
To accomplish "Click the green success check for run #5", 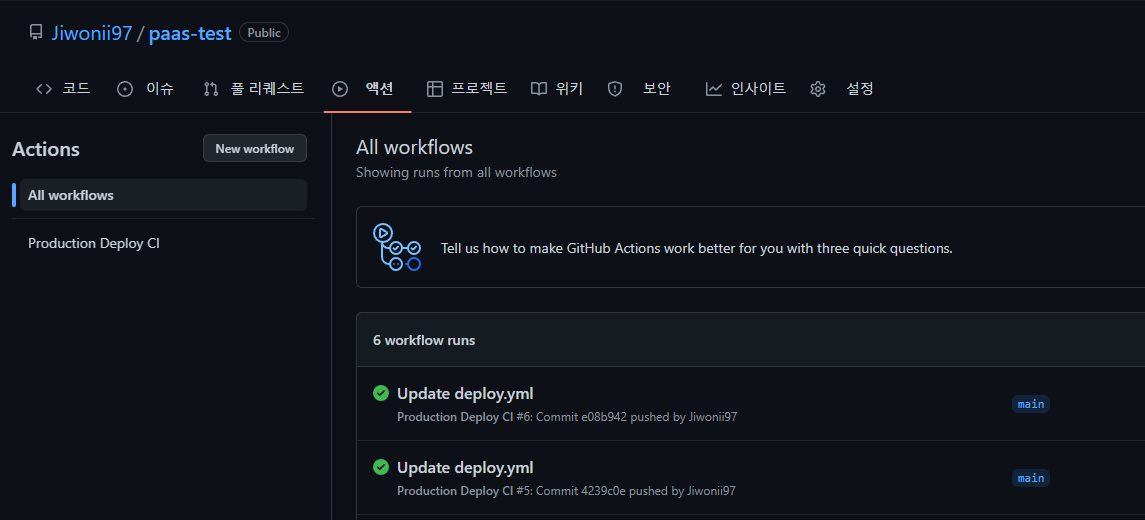I will point(380,467).
